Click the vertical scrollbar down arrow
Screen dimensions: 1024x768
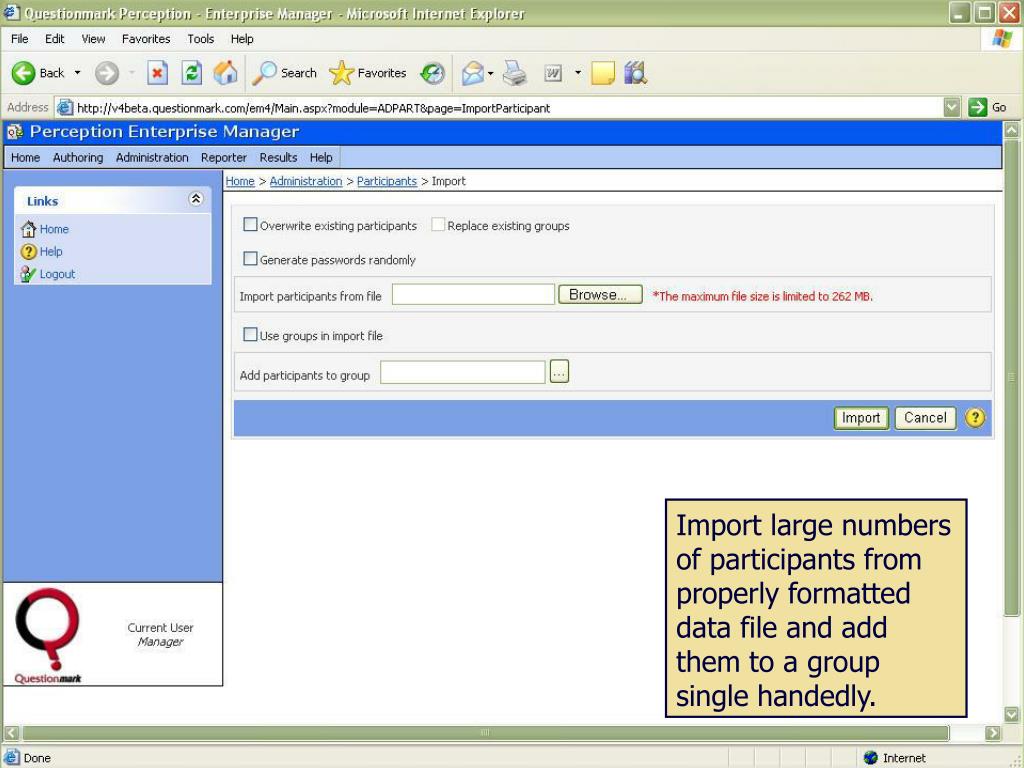coord(1011,714)
